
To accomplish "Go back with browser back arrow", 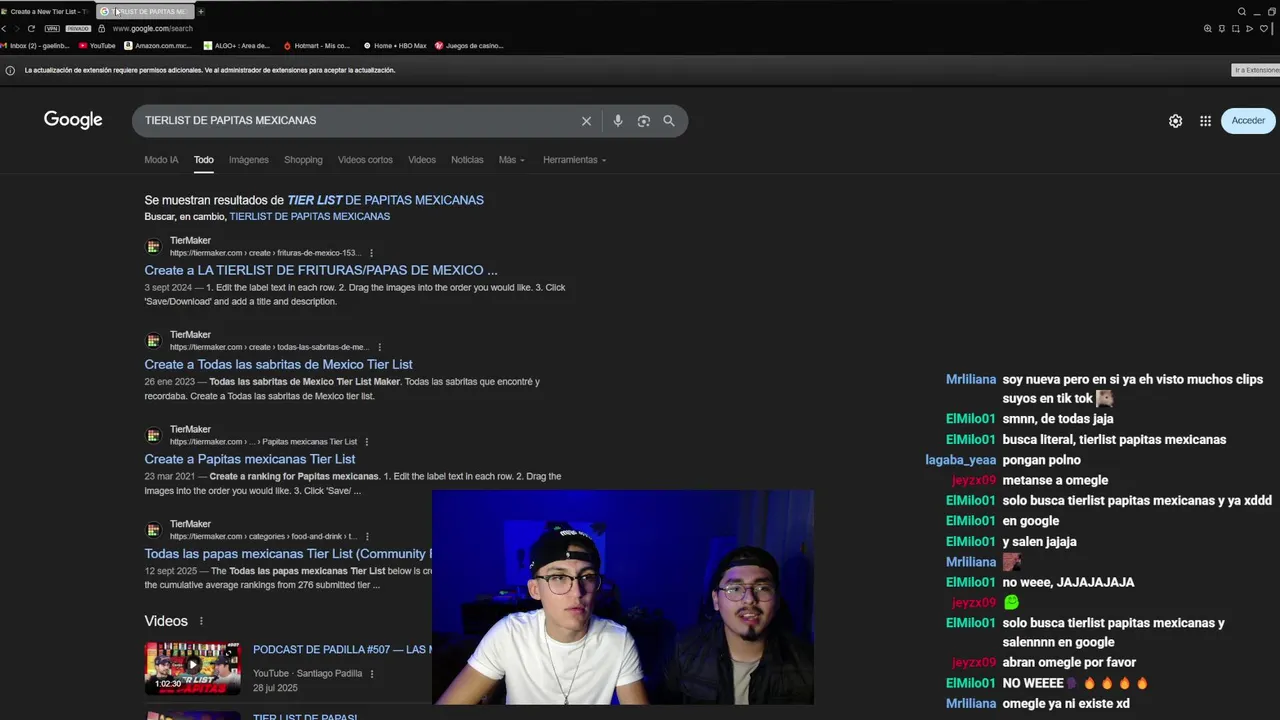I will click(4, 29).
